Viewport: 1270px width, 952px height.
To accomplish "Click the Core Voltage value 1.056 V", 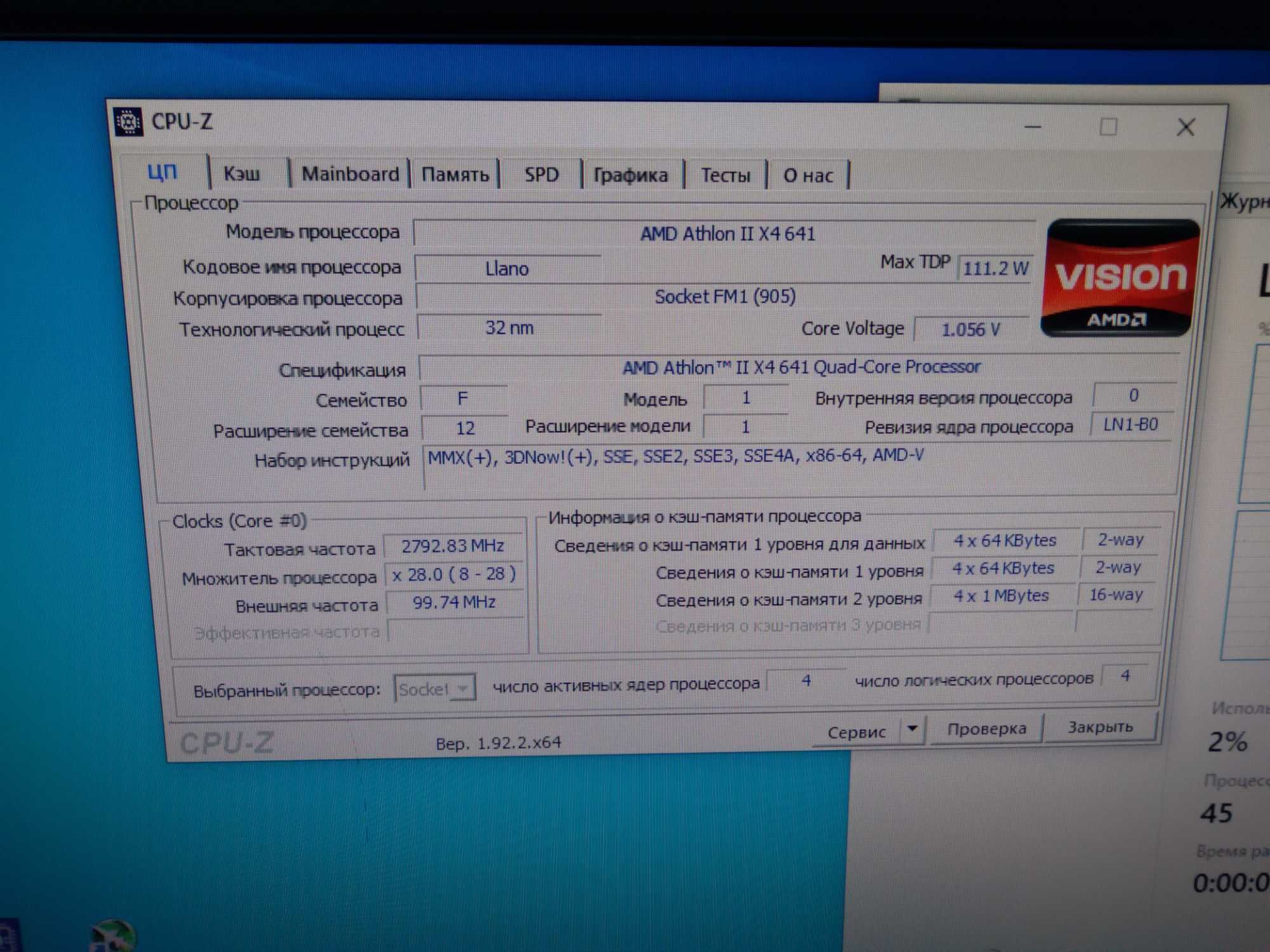I will (x=971, y=329).
